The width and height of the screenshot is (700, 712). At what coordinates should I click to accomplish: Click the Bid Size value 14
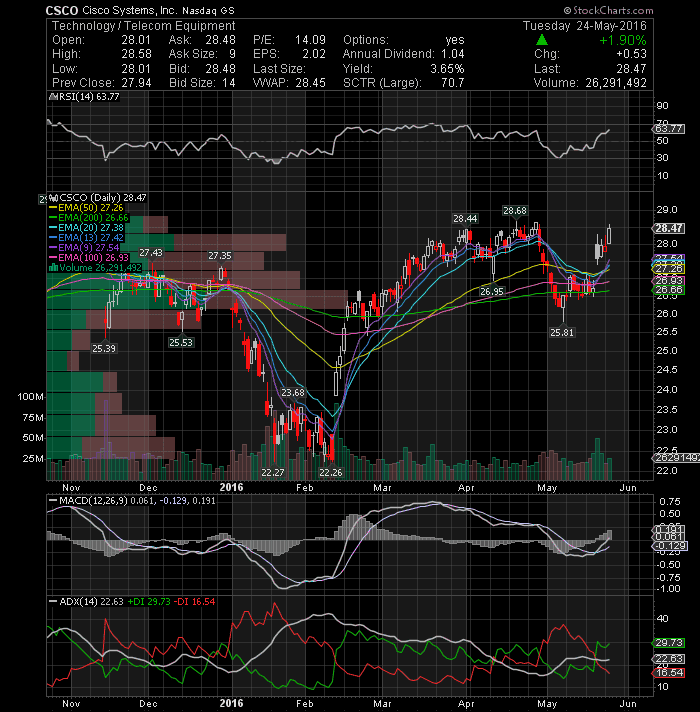(x=229, y=83)
